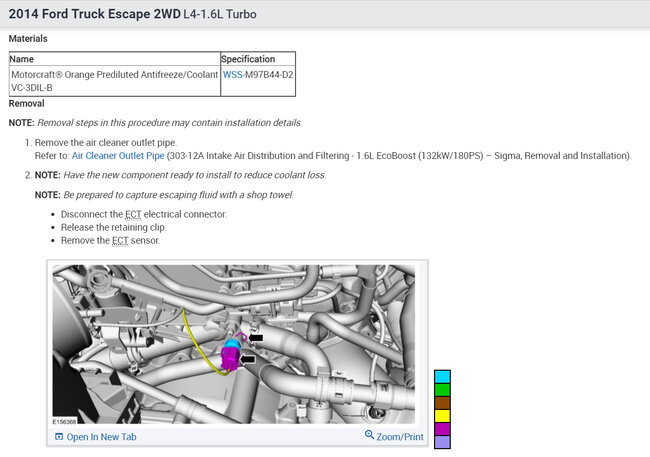This screenshot has height=457, width=650.
Task: Click the Open In New Tab text
Action: (x=101, y=437)
